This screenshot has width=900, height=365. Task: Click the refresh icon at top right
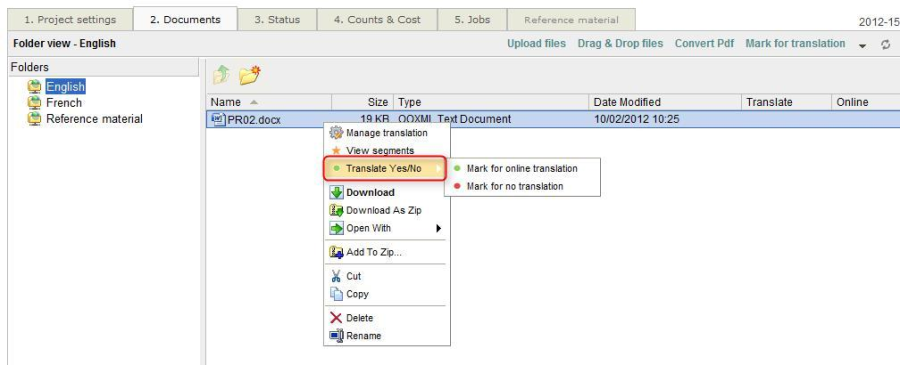pos(886,45)
